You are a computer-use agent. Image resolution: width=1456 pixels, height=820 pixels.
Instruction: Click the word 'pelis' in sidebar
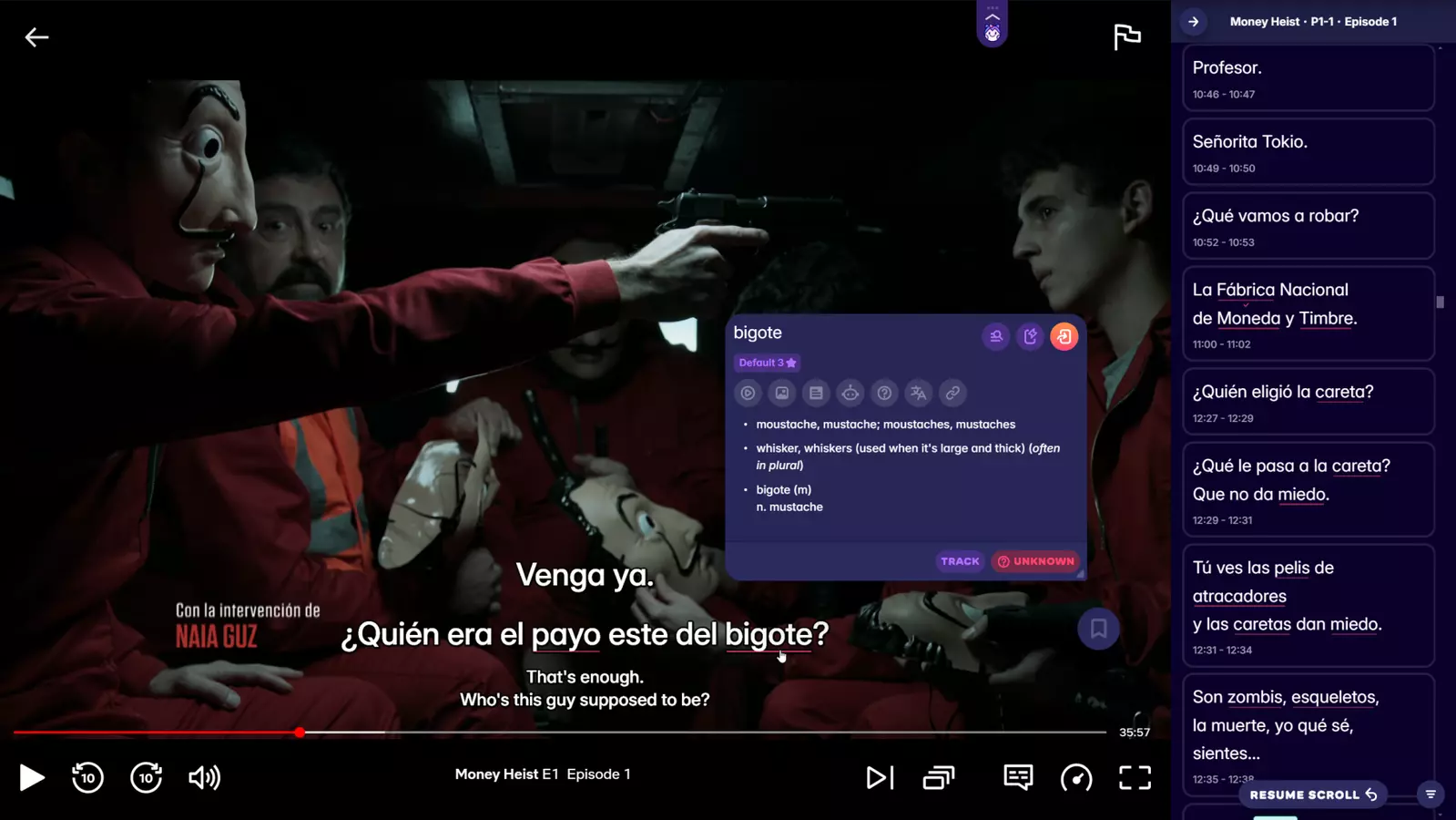[x=1291, y=568]
